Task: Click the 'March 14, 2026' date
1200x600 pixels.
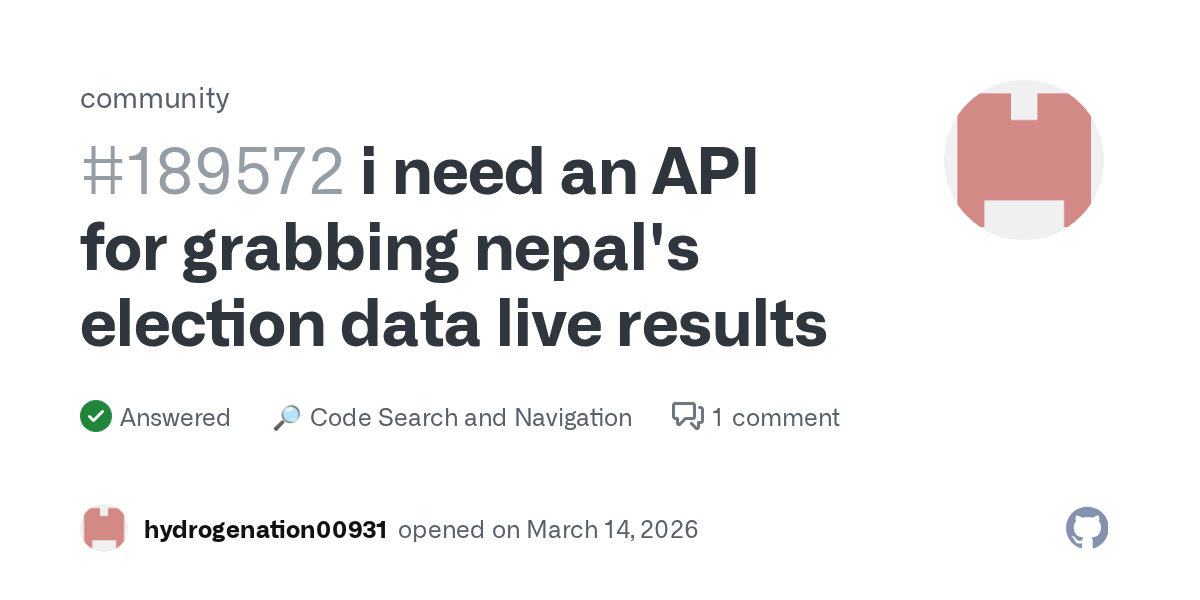Action: pyautogui.click(x=612, y=529)
